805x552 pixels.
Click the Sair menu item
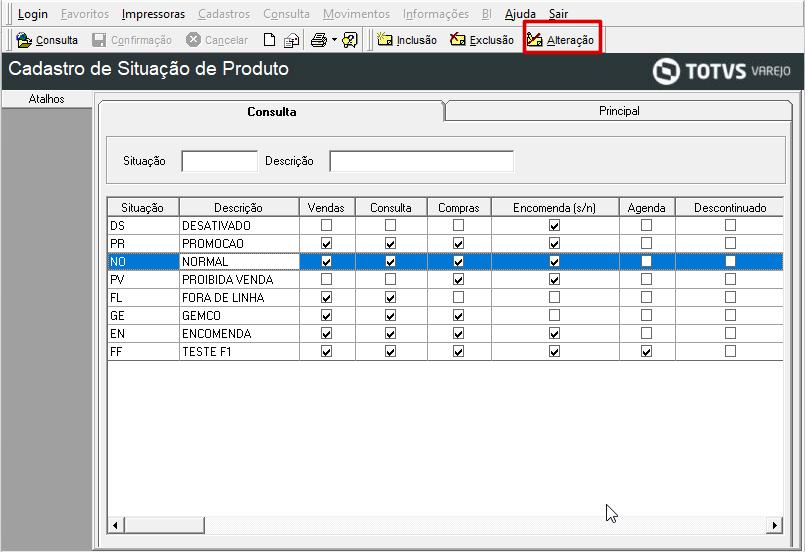558,14
